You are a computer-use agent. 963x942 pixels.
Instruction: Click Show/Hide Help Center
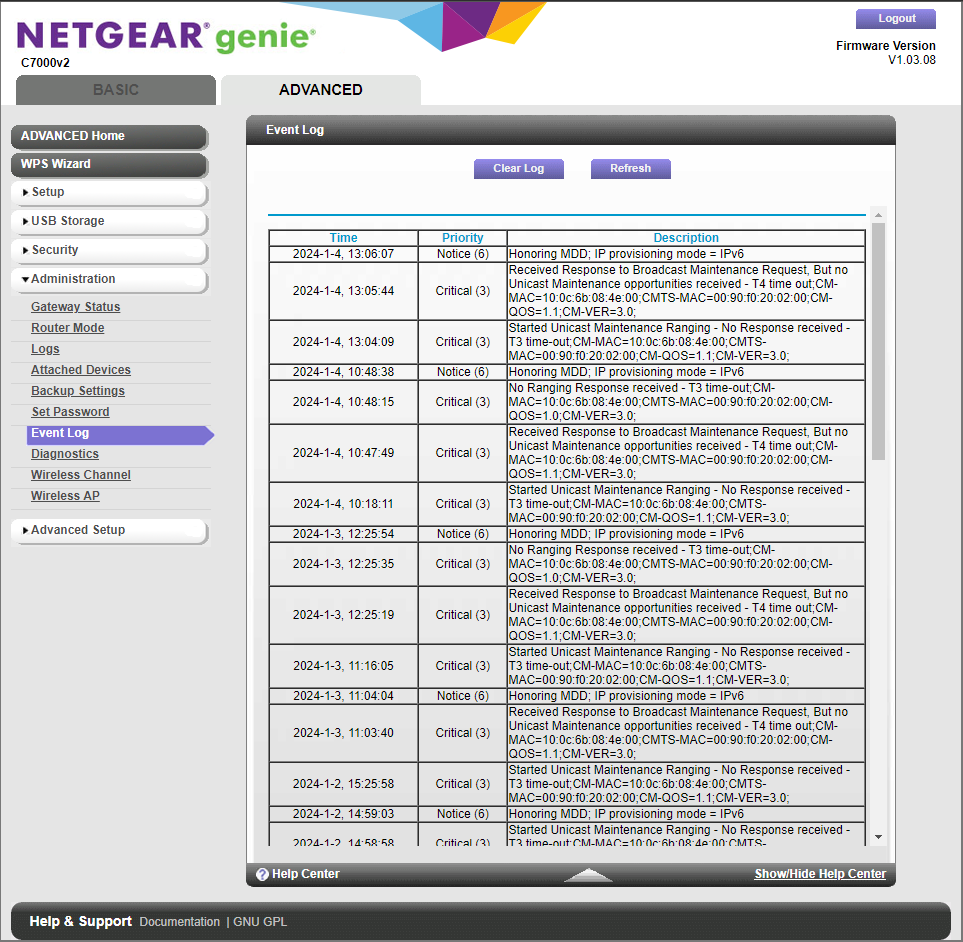pyautogui.click(x=819, y=873)
